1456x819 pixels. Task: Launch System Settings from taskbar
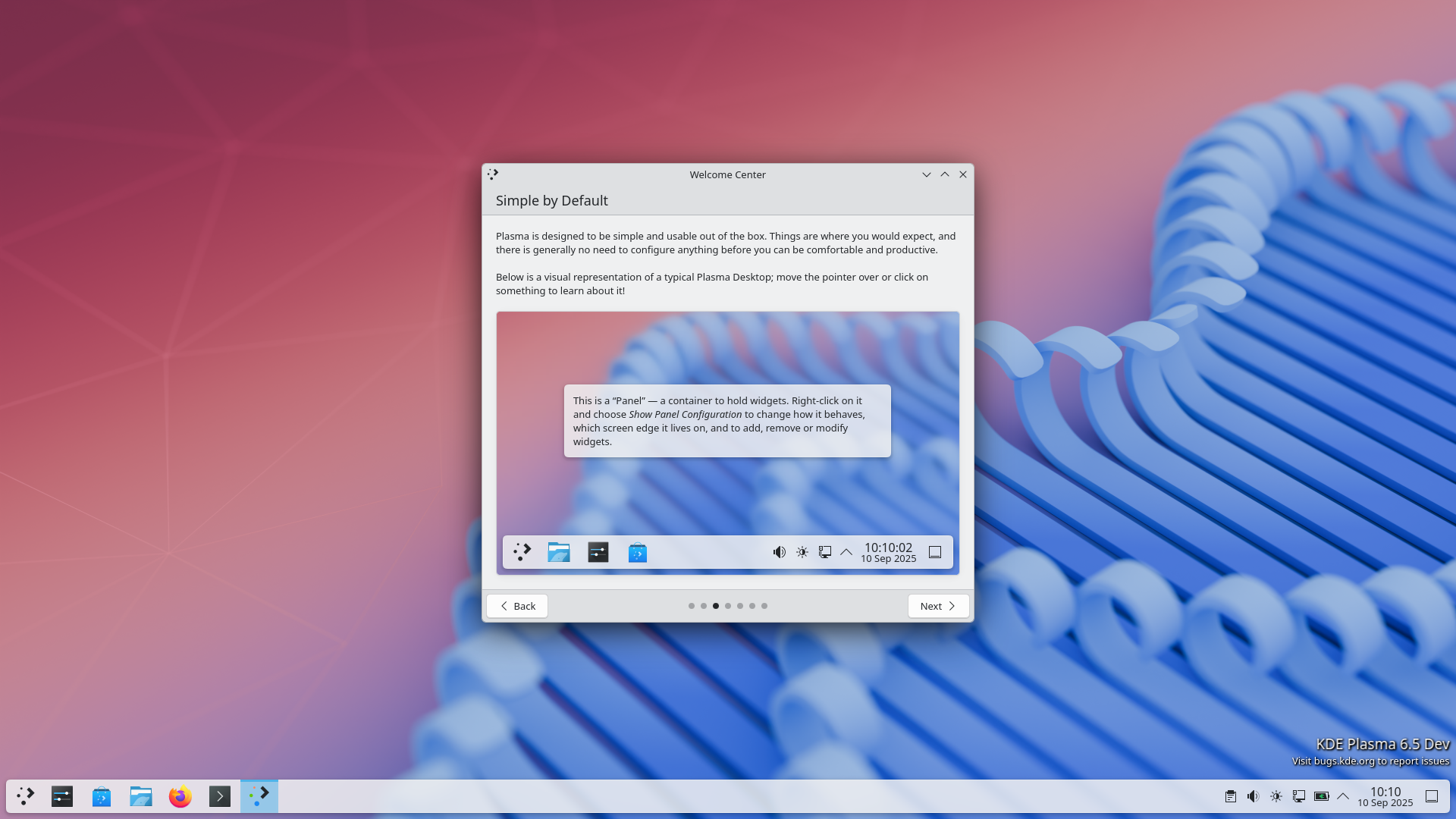point(62,796)
